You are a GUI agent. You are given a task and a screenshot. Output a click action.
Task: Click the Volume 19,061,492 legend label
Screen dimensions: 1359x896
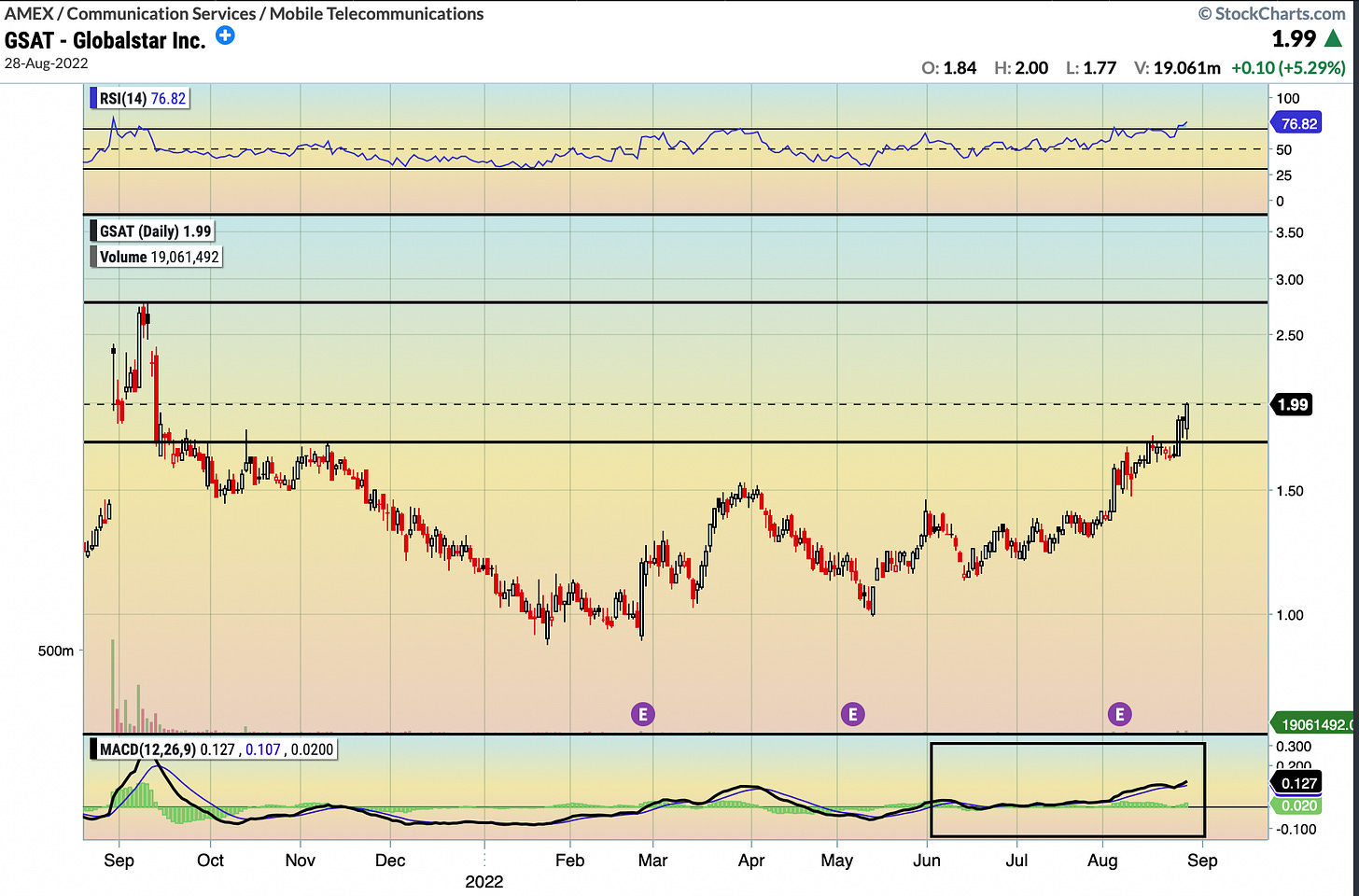[155, 257]
